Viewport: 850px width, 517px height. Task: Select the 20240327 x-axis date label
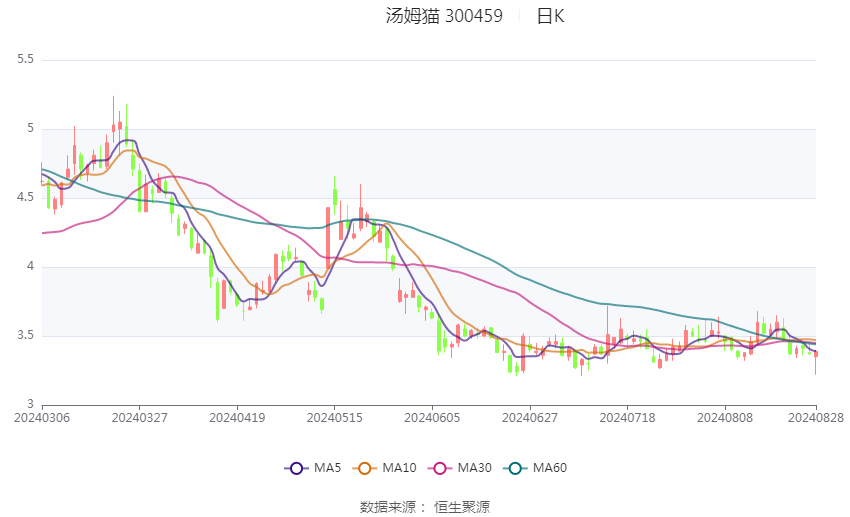pyautogui.click(x=139, y=418)
